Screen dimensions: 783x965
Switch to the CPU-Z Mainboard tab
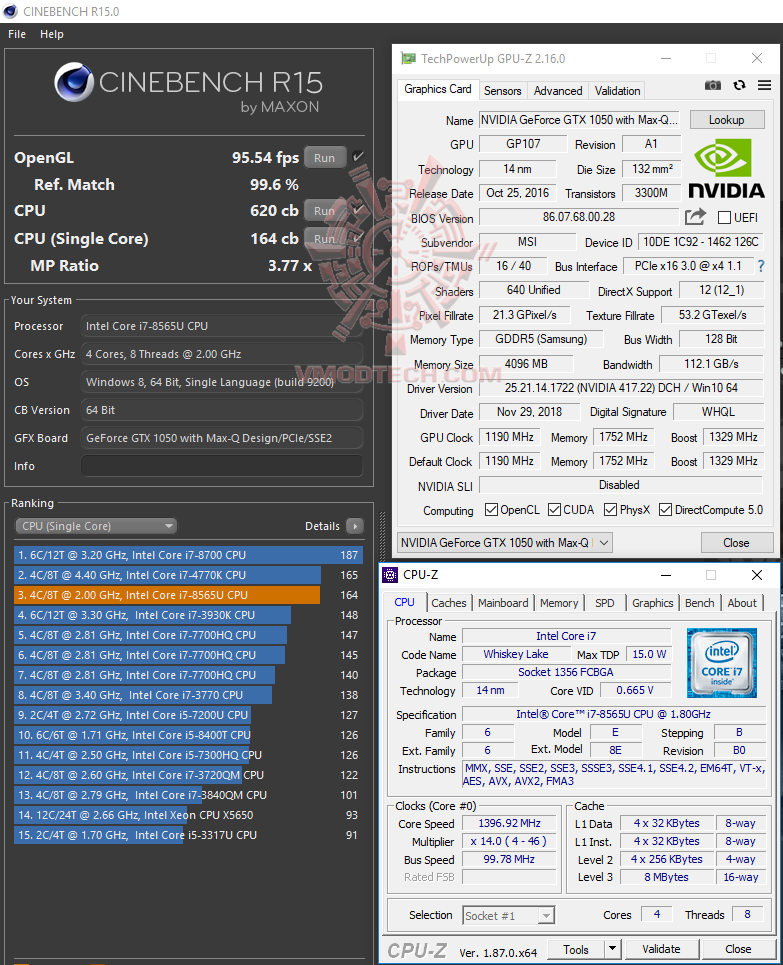coord(503,603)
